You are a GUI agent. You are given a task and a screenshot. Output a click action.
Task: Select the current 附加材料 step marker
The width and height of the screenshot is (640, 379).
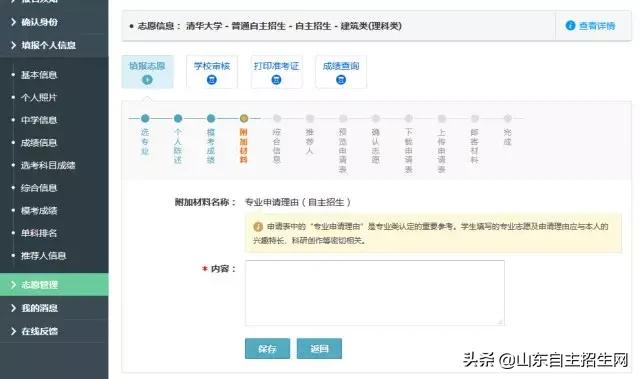pyautogui.click(x=244, y=118)
